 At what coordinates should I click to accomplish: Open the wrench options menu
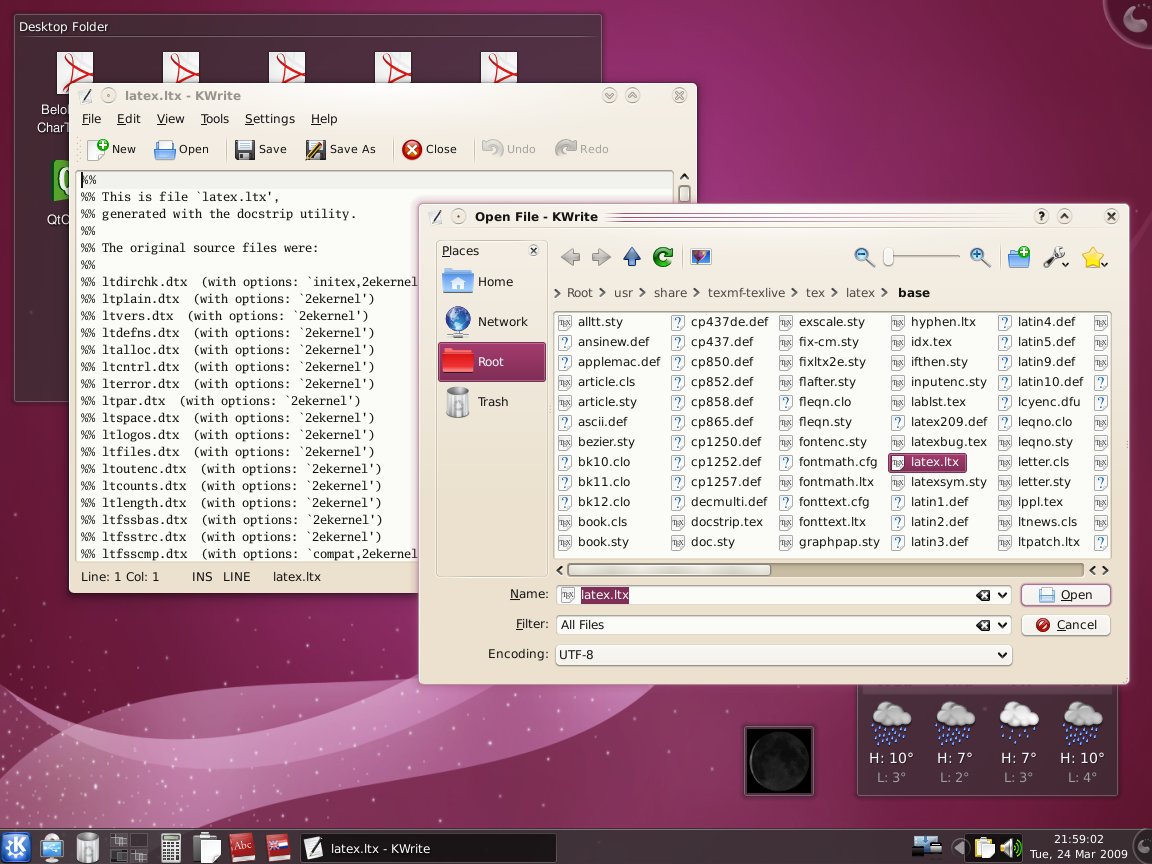[1056, 257]
